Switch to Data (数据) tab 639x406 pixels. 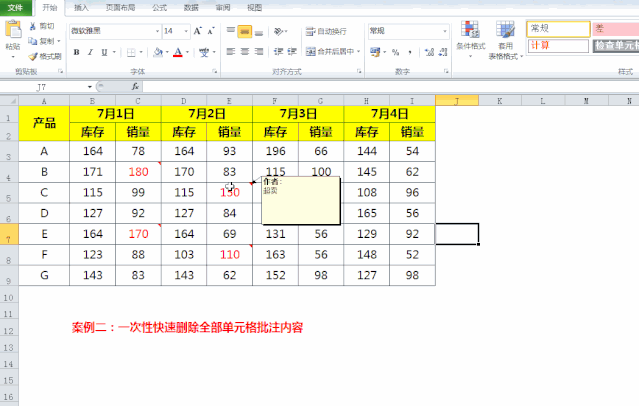point(191,7)
